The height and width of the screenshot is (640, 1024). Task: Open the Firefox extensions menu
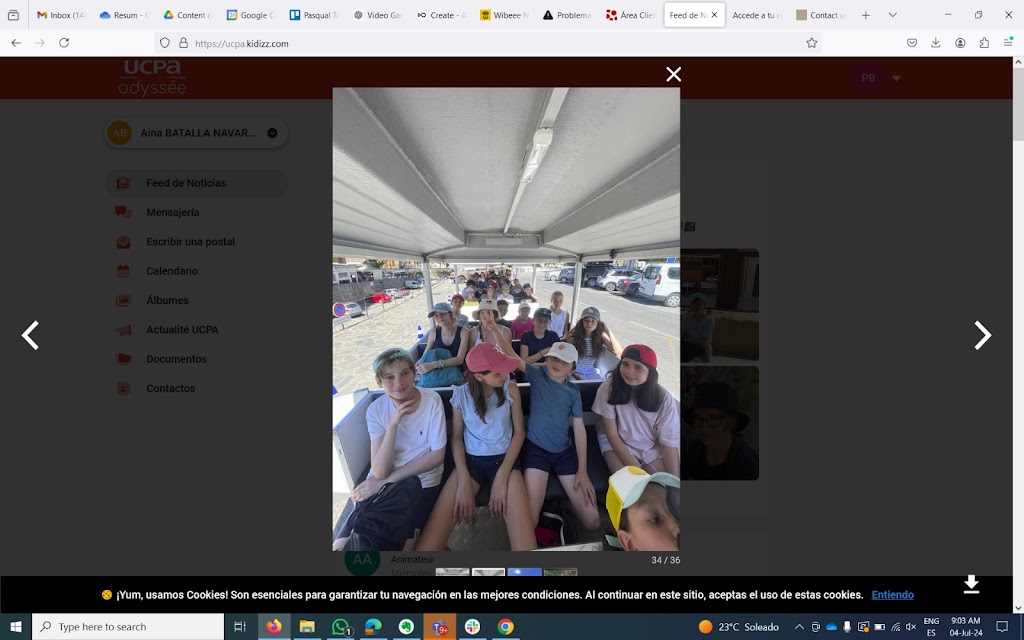984,43
